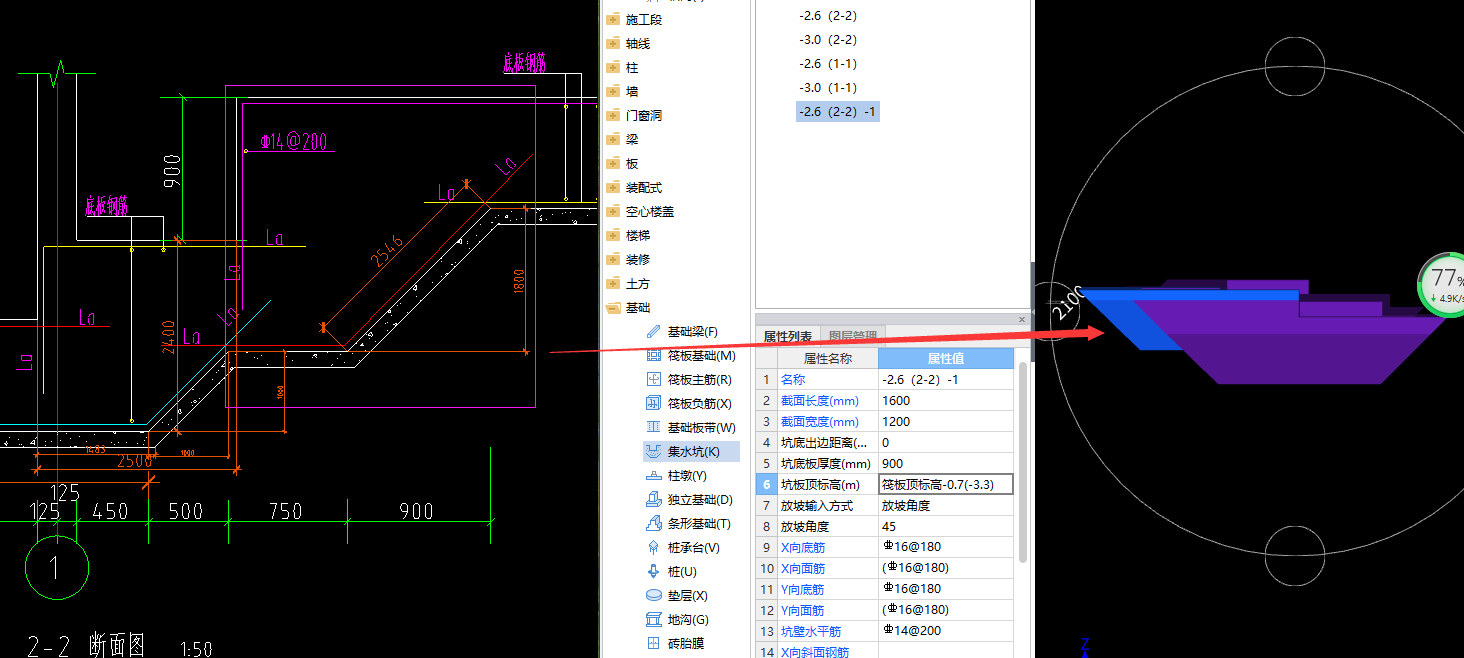Expand the 板 folder
1464x658 pixels.
click(x=612, y=163)
